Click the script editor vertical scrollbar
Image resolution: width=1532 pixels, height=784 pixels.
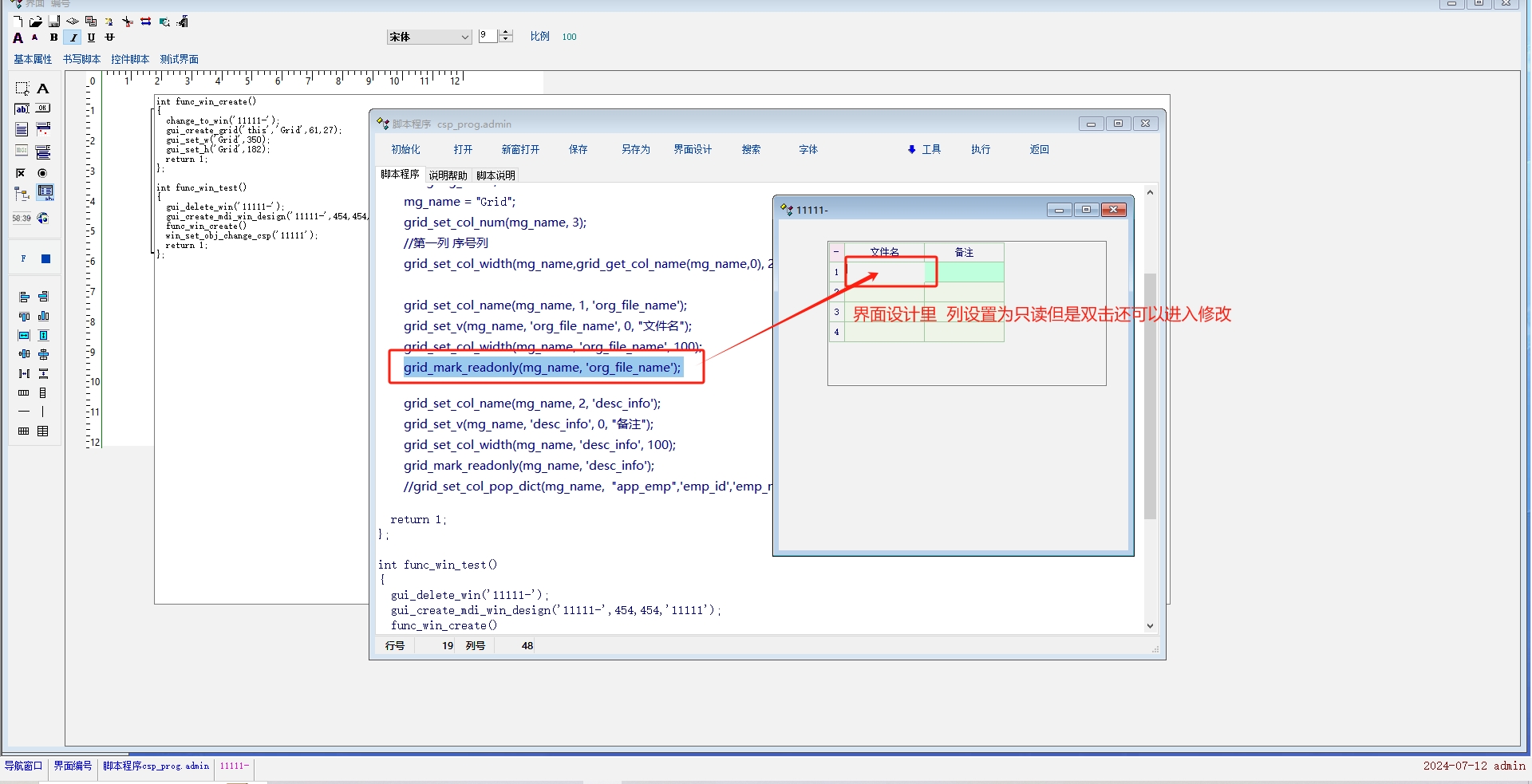point(1150,399)
